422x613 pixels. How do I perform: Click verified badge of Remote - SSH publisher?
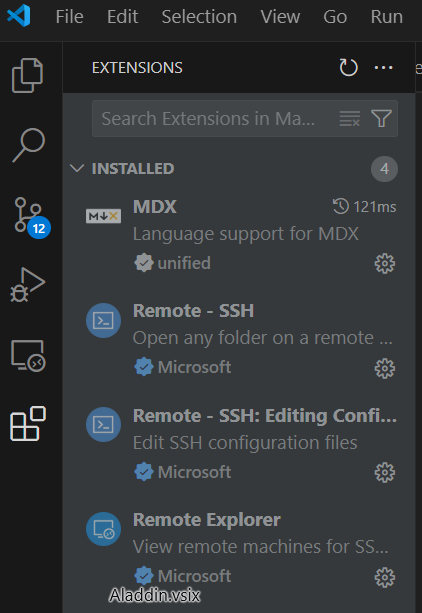pyautogui.click(x=144, y=367)
